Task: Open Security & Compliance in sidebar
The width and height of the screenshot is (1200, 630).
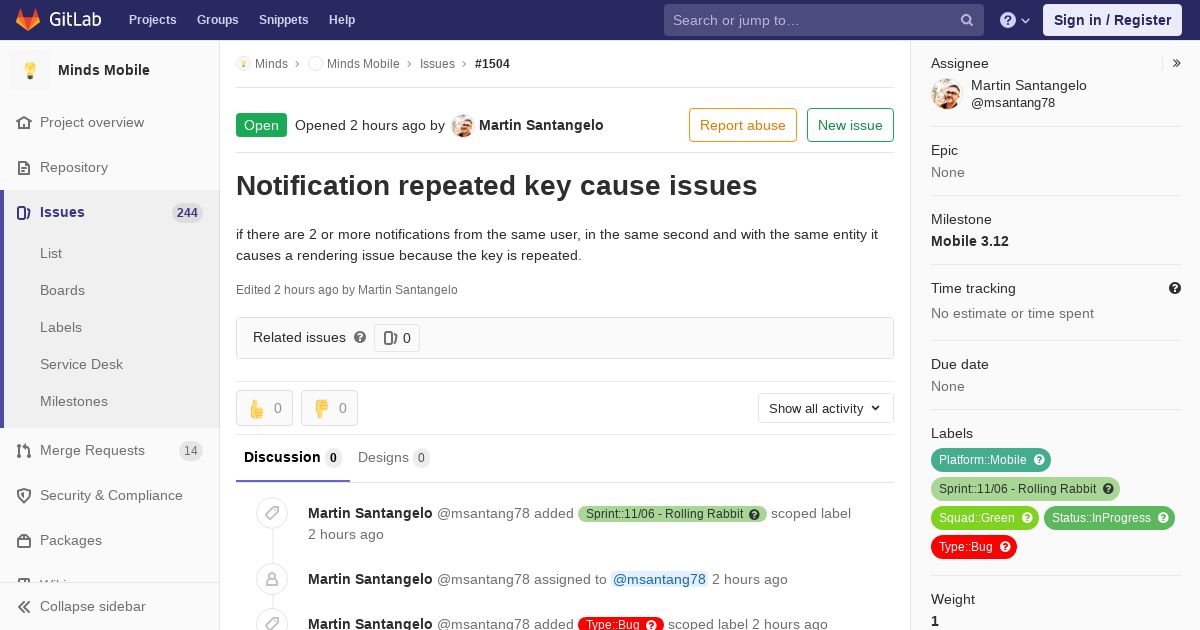Action: [x=110, y=495]
